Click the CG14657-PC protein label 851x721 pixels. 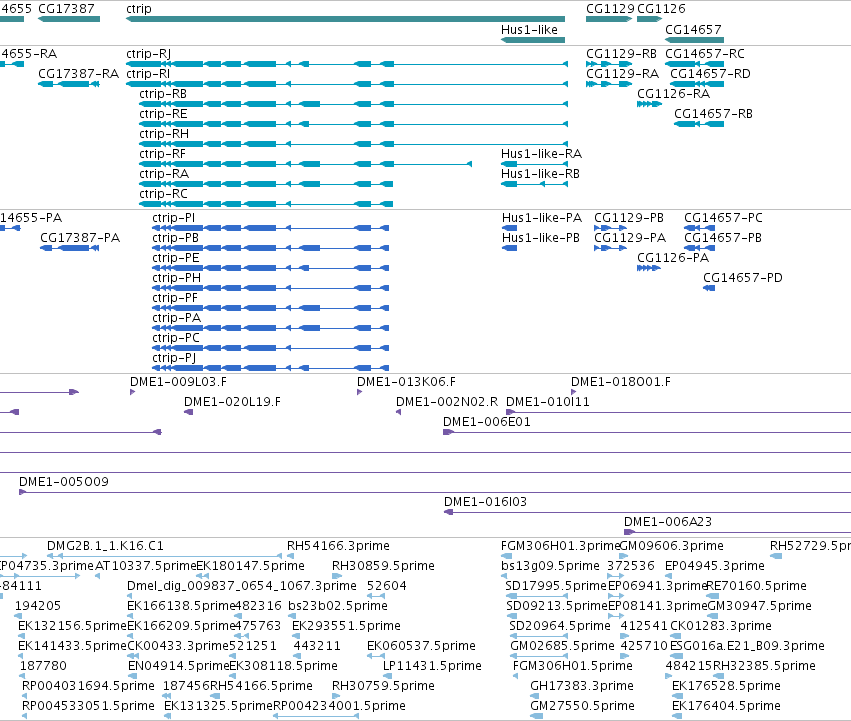(723, 218)
